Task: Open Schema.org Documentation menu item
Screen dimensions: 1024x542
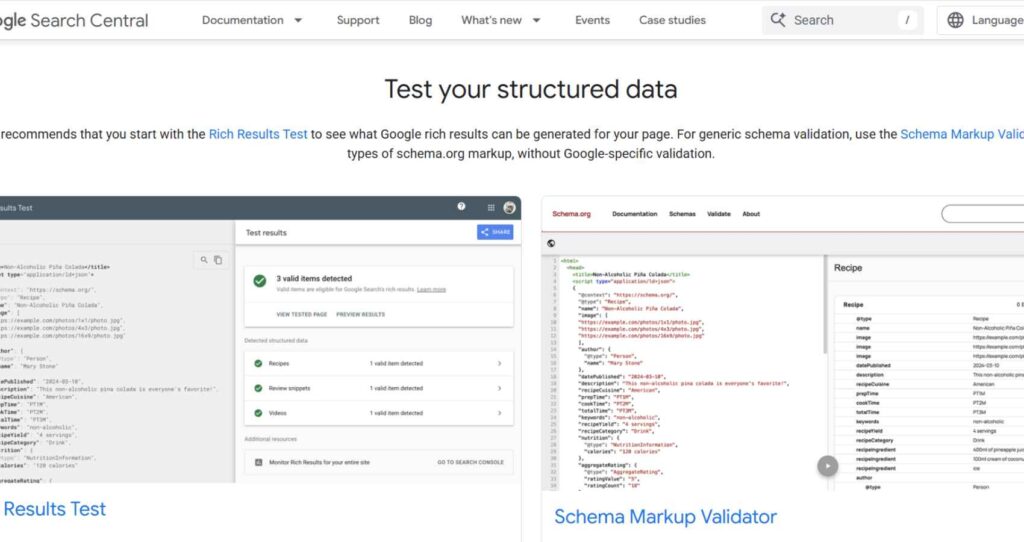Action: [x=634, y=214]
